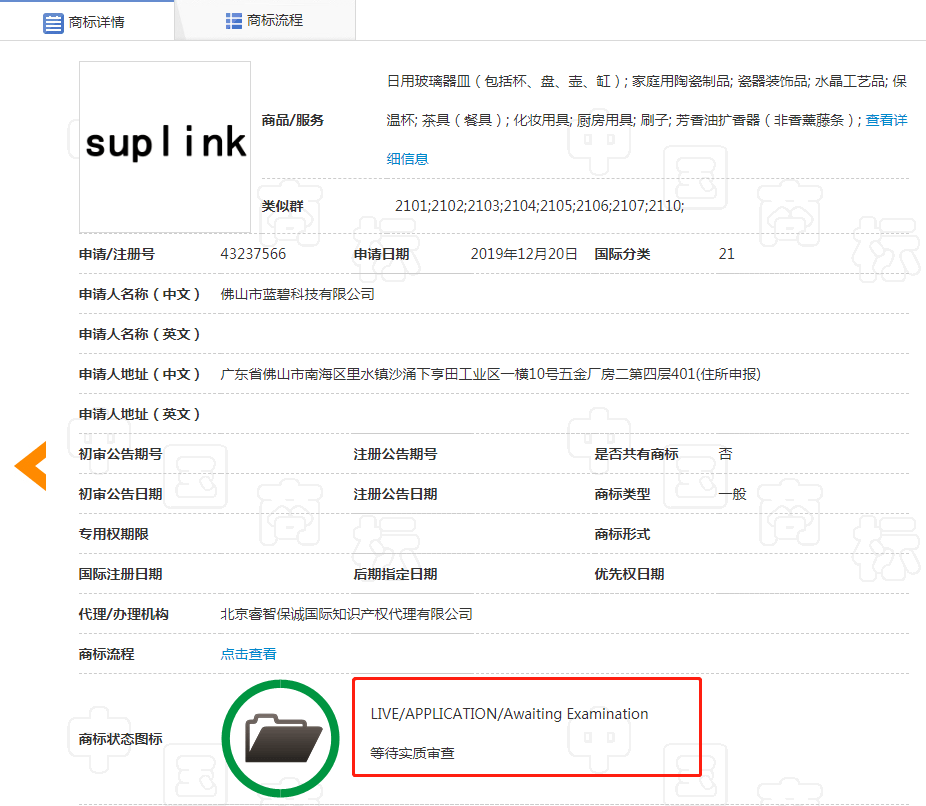Open the 商标详情 tab

[87, 22]
